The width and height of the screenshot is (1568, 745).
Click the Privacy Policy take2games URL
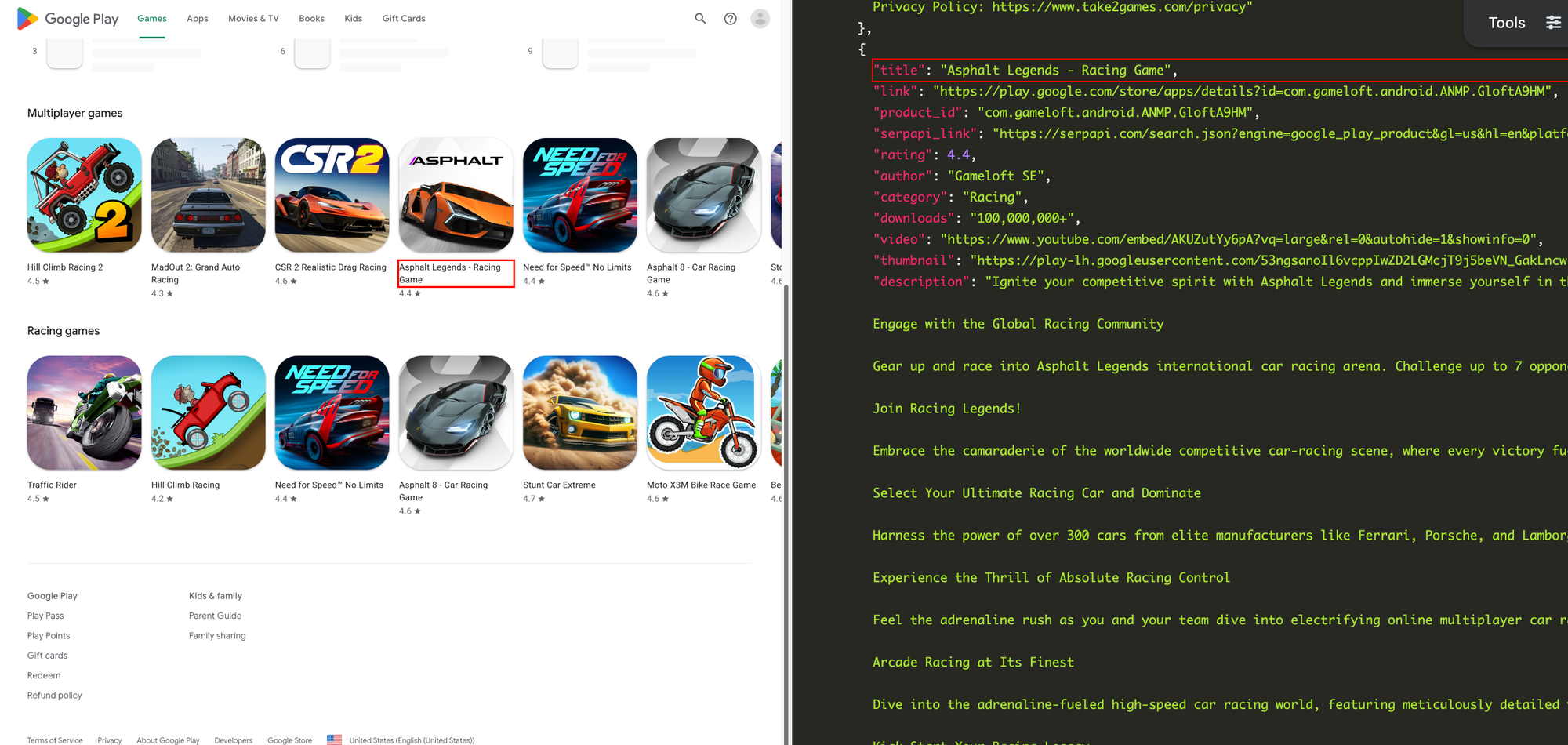(x=1118, y=8)
